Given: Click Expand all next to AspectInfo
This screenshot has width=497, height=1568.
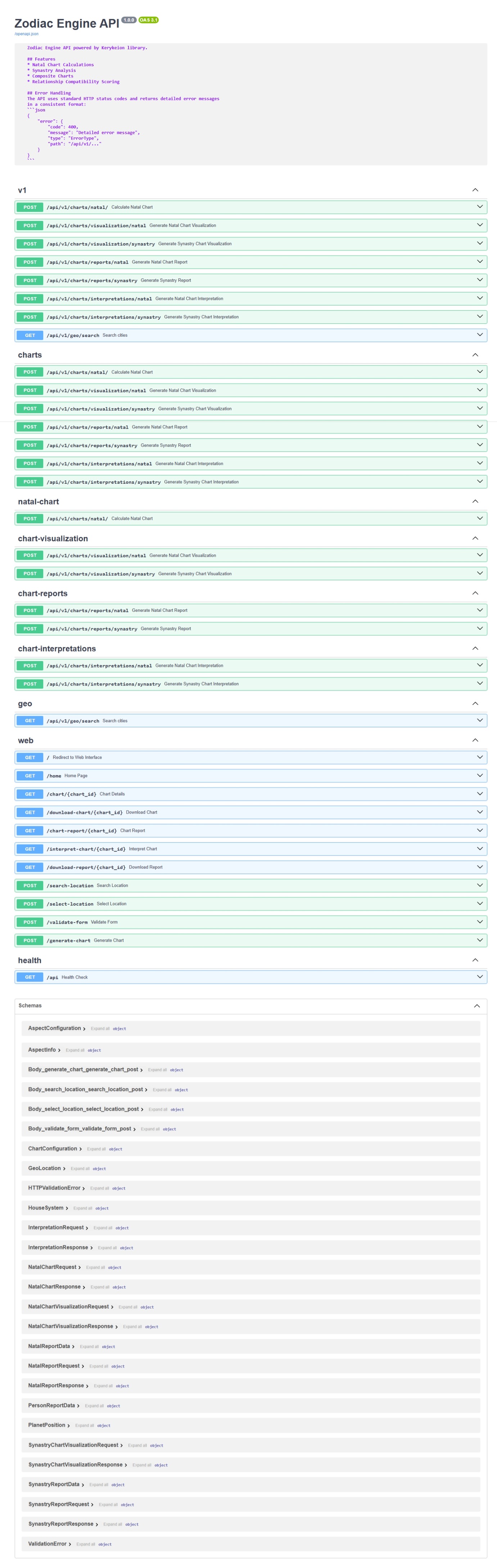Looking at the screenshot, I should 75,1050.
